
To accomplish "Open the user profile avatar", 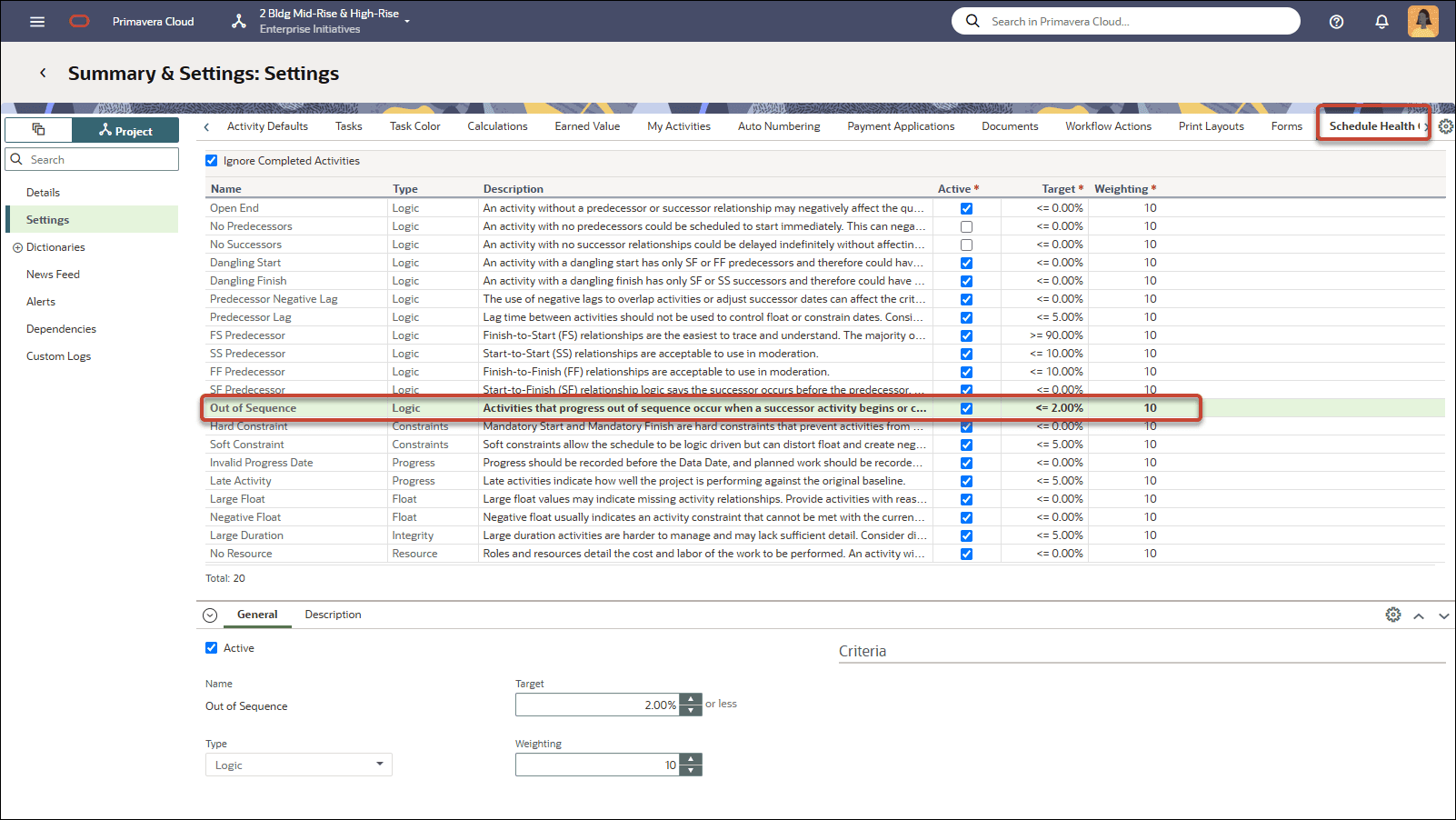I will tap(1422, 21).
